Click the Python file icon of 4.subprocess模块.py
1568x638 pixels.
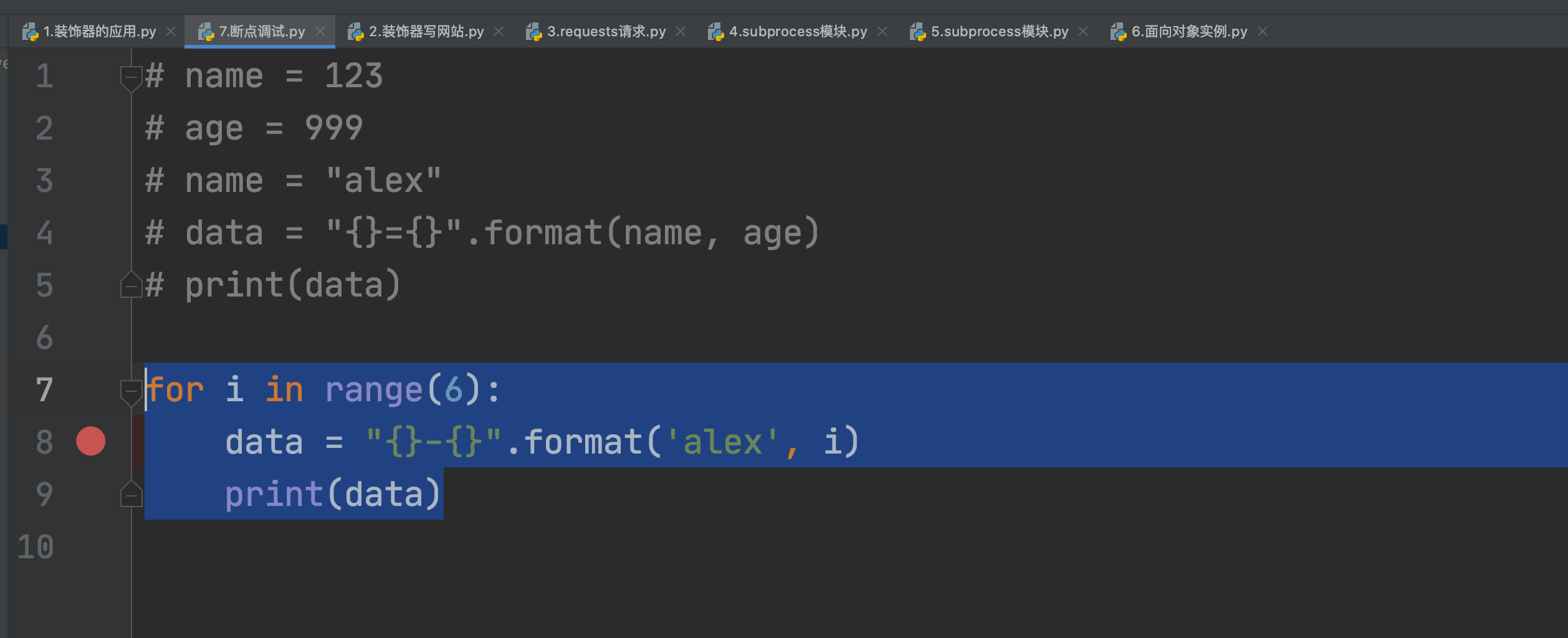point(715,32)
